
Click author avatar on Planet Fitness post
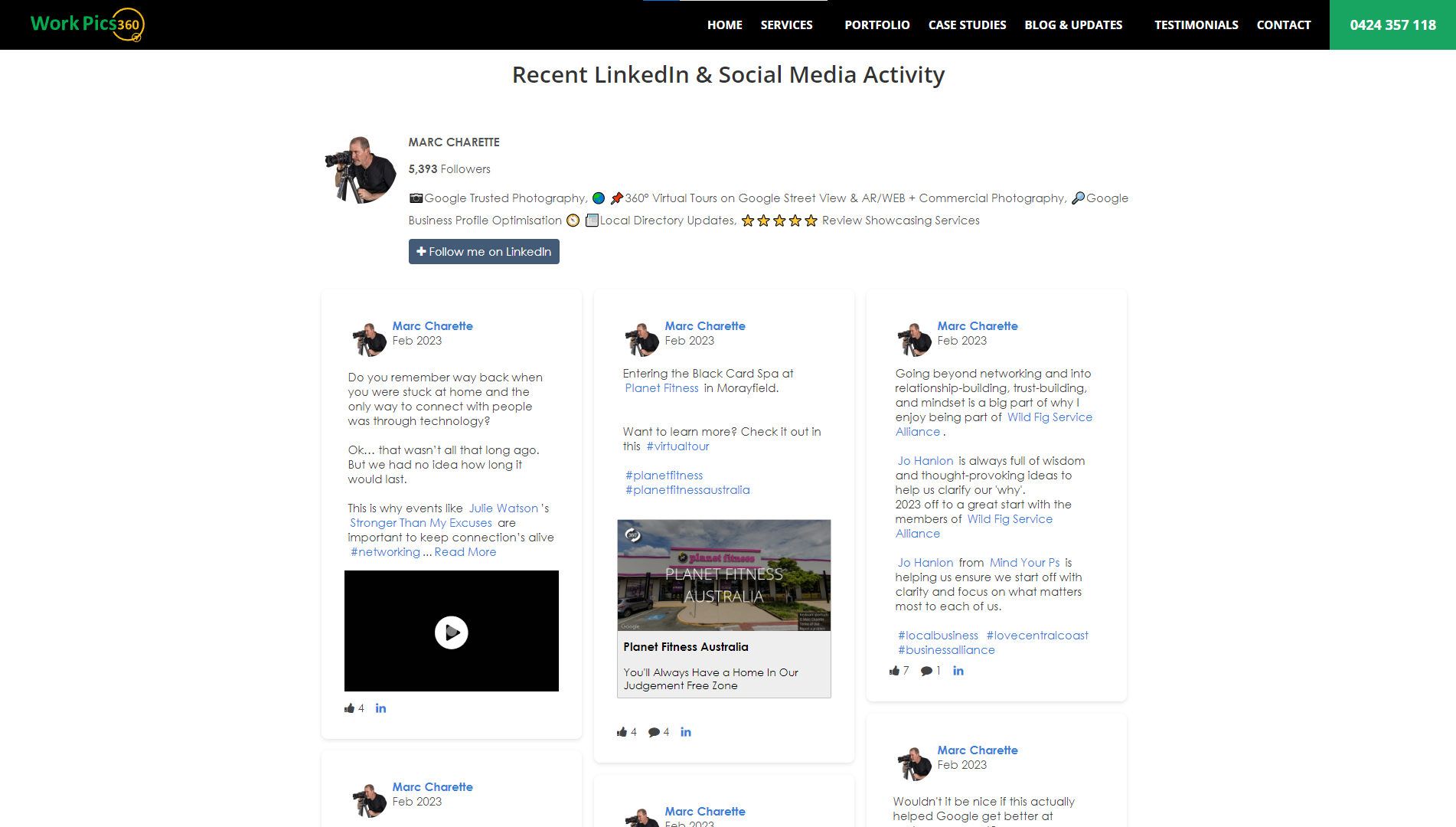[641, 339]
